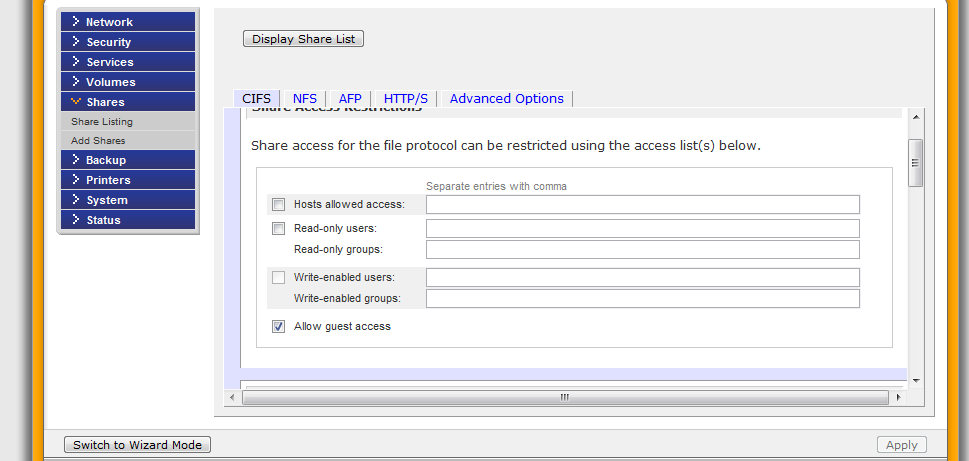Uncheck Allow guest access
969x461 pixels.
(279, 326)
